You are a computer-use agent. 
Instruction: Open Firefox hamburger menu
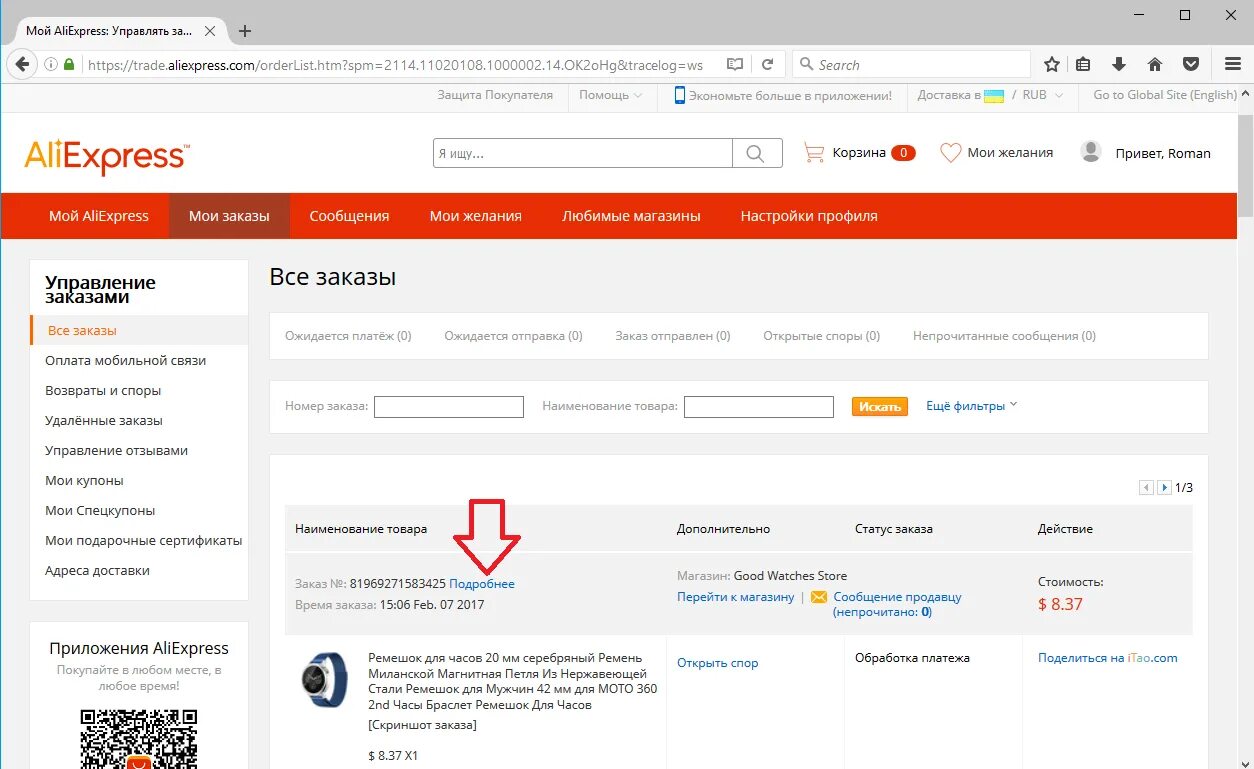[1233, 64]
